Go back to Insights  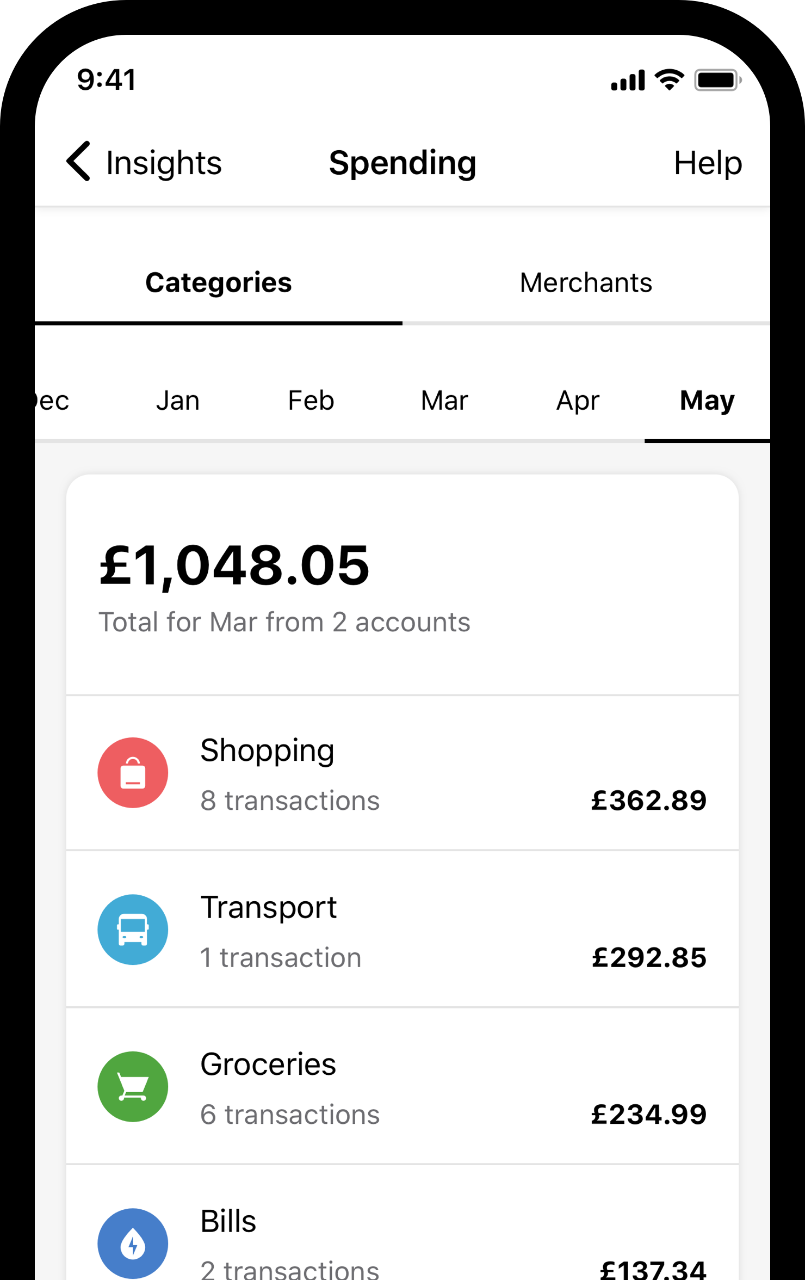pos(144,163)
